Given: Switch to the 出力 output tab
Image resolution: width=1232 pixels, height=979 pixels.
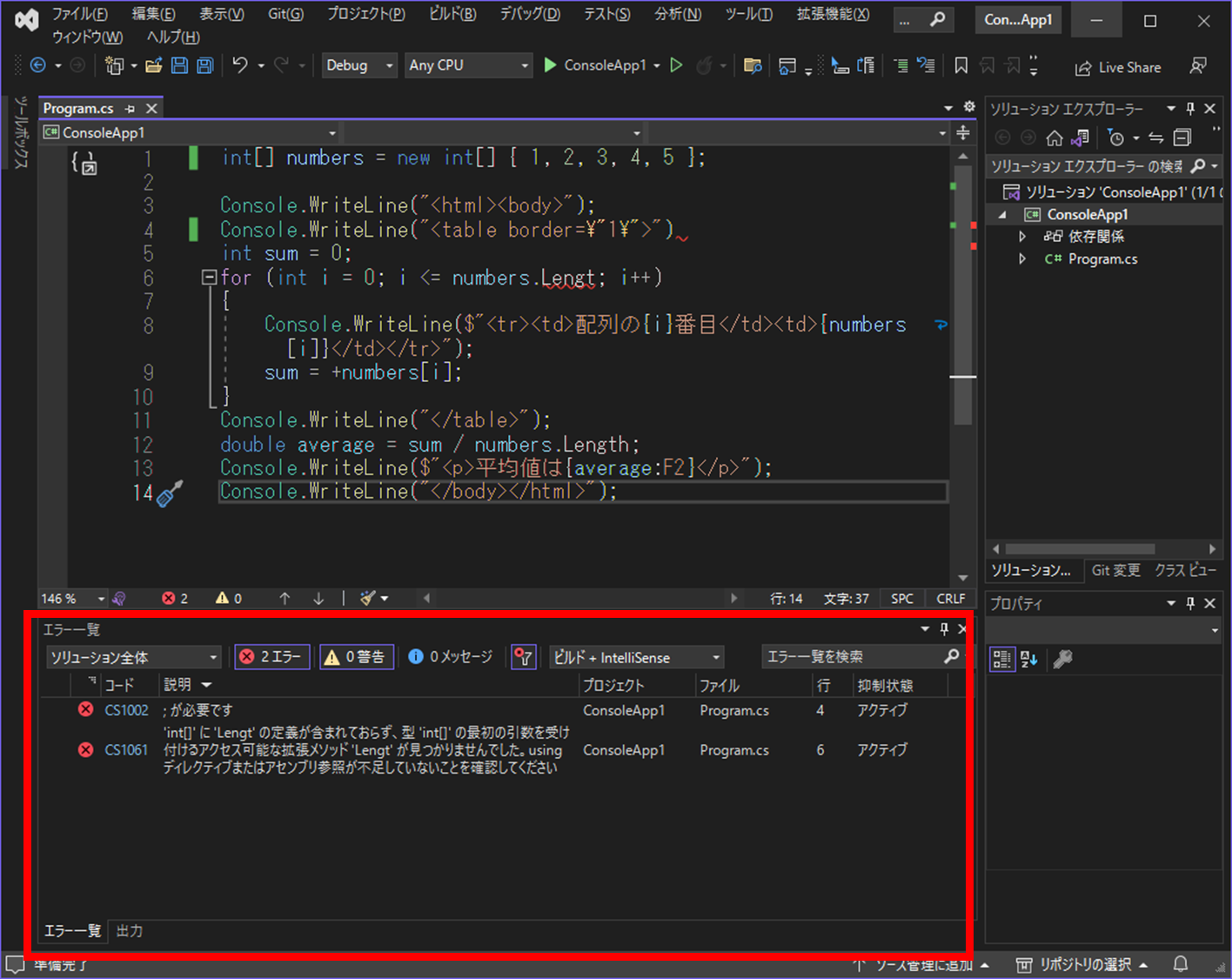Looking at the screenshot, I should point(130,931).
